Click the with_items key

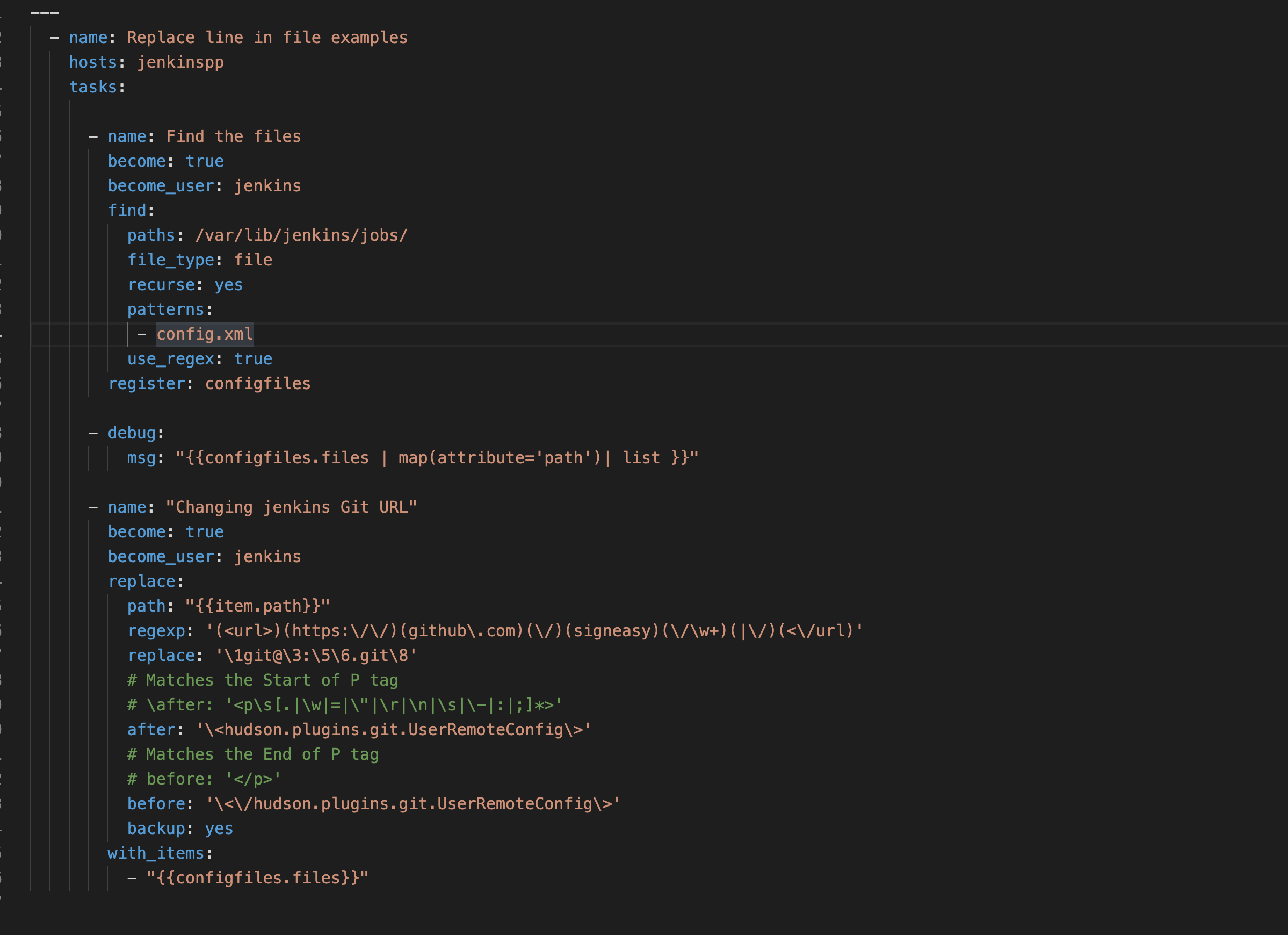pyautogui.click(x=156, y=853)
